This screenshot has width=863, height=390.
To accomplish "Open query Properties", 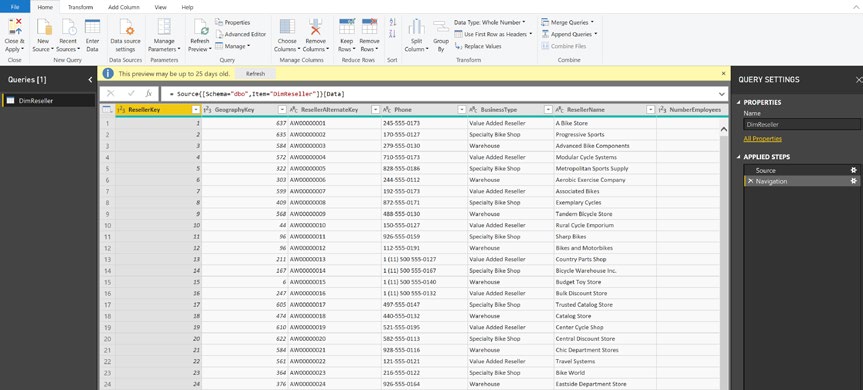I will [x=232, y=23].
